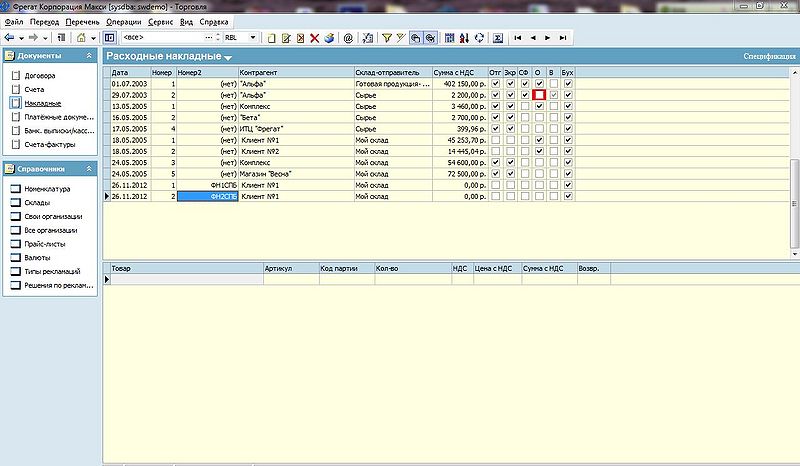Open Счета in Документы panel

pos(34,89)
